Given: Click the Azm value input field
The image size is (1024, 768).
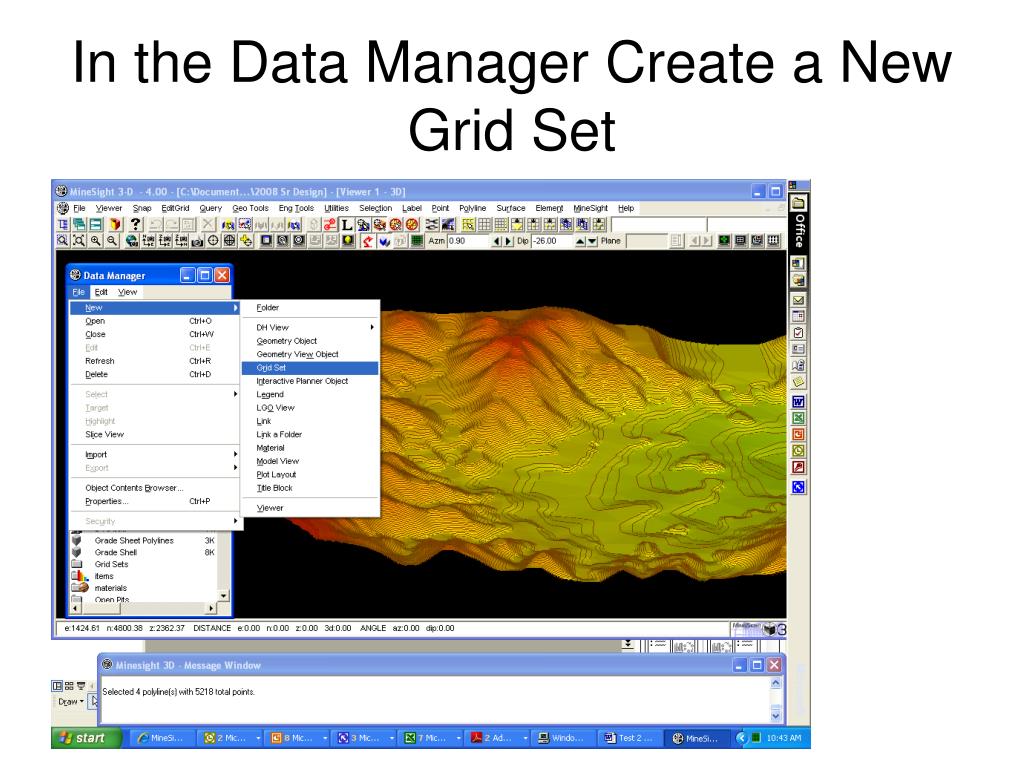Looking at the screenshot, I should pyautogui.click(x=468, y=241).
